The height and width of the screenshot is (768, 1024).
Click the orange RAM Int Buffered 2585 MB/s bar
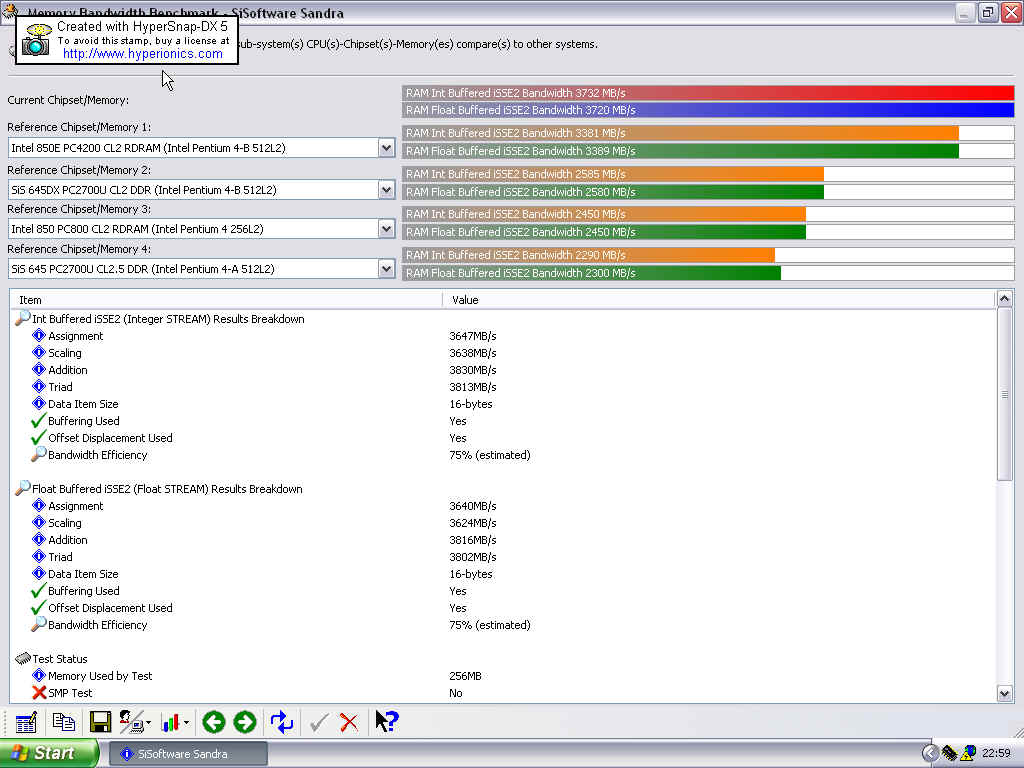tap(613, 174)
